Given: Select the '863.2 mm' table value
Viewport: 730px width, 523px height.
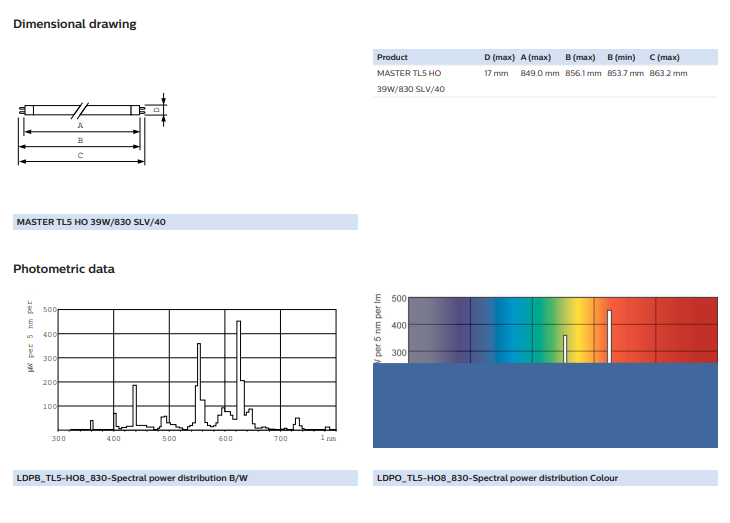Looking at the screenshot, I should coord(668,73).
